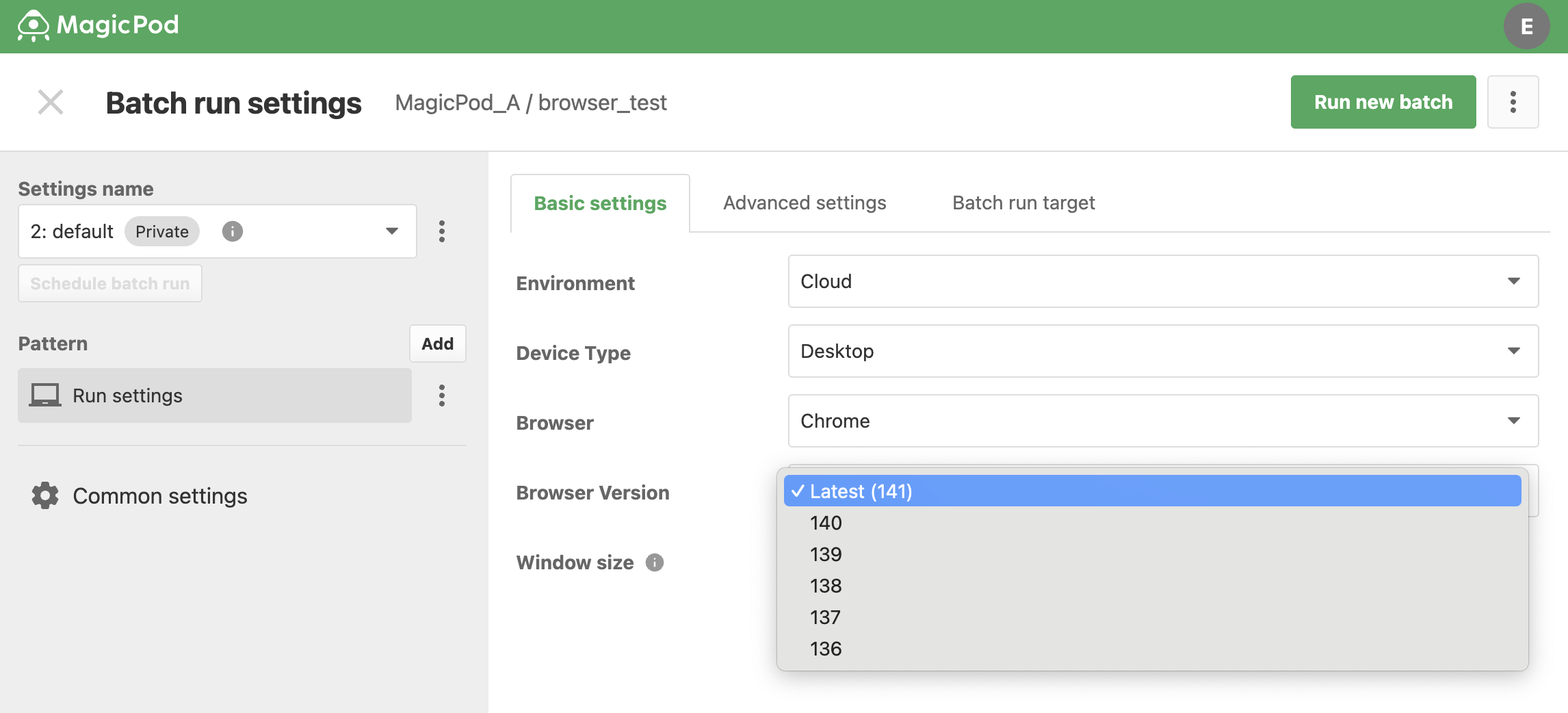Select the Run settings pattern item
The width and height of the screenshot is (1568, 713).
click(x=215, y=396)
